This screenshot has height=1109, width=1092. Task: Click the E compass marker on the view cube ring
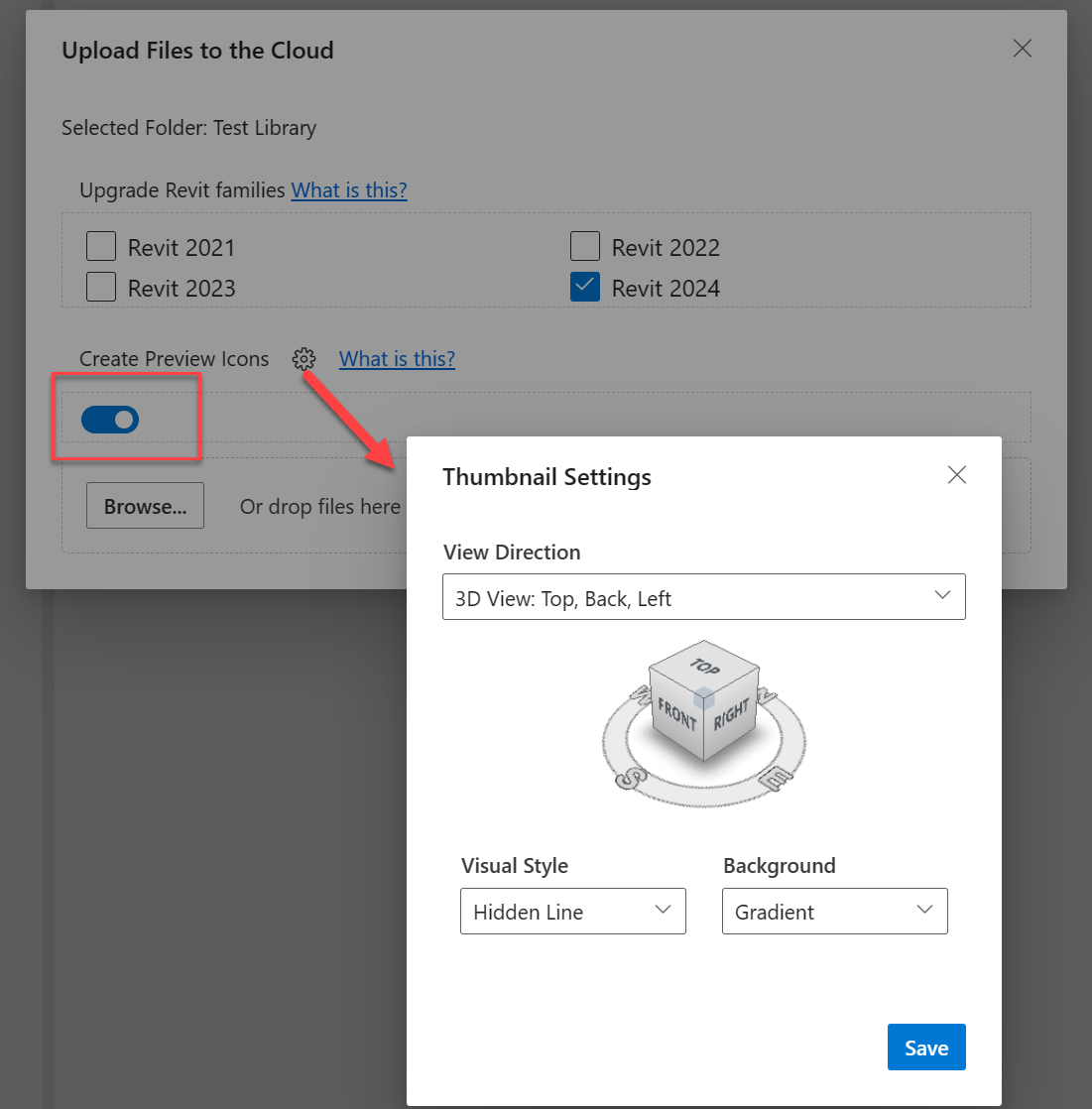pyautogui.click(x=776, y=778)
